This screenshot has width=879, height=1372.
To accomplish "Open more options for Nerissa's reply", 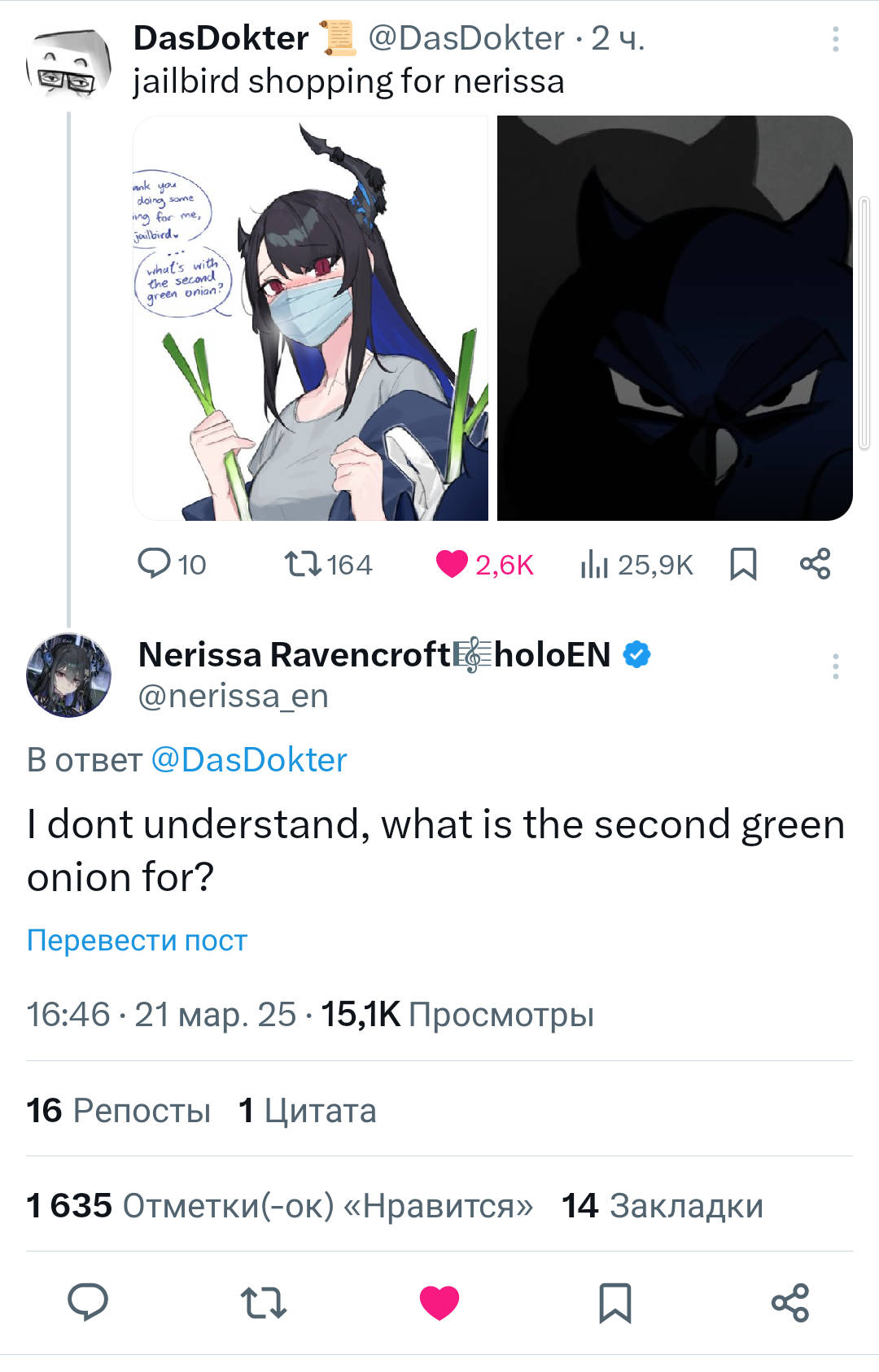I will click(x=835, y=666).
